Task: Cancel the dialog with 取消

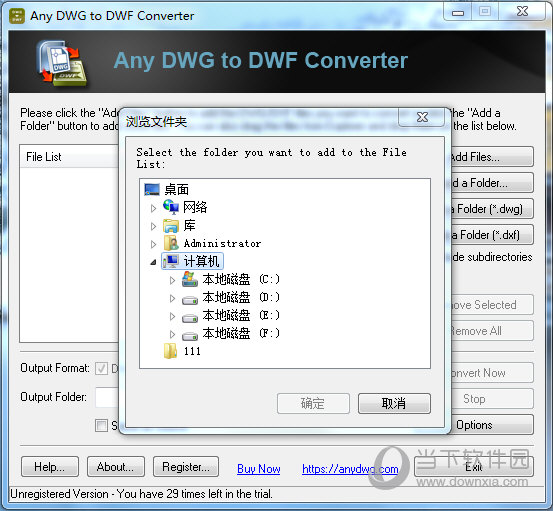Action: (x=394, y=403)
